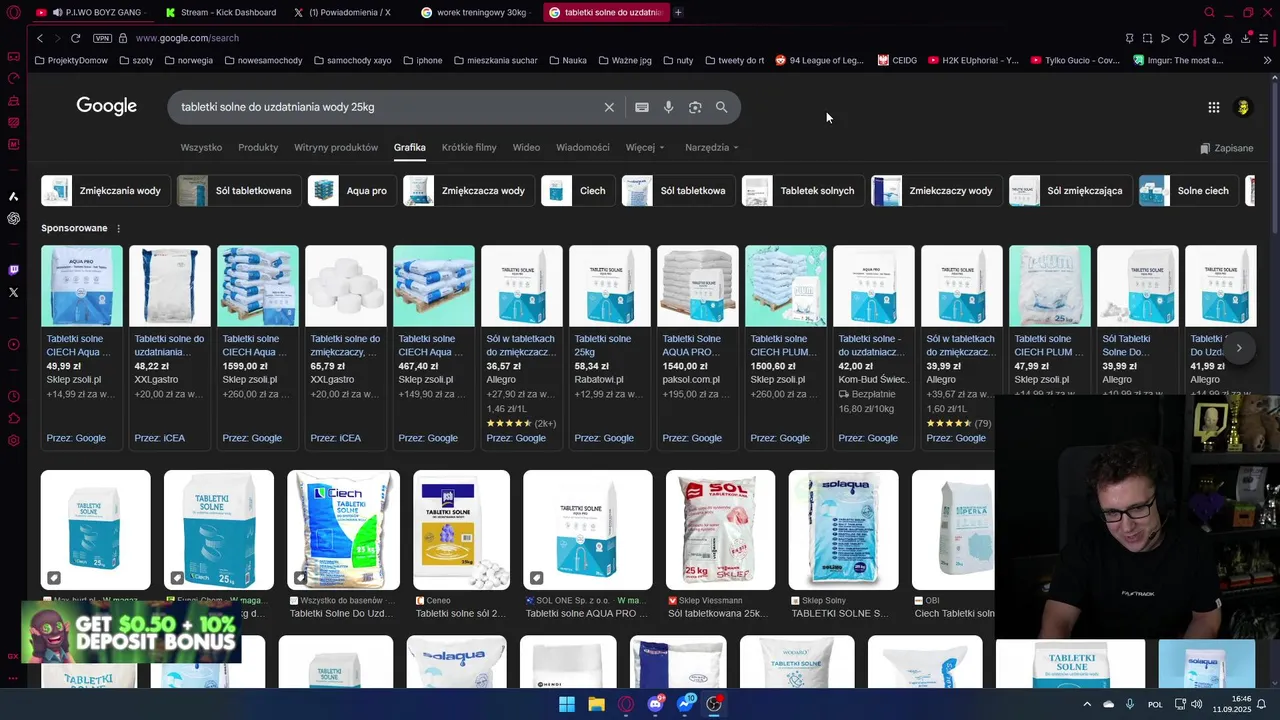The width and height of the screenshot is (1280, 720).
Task: Open volume control in system tray
Action: (1198, 704)
